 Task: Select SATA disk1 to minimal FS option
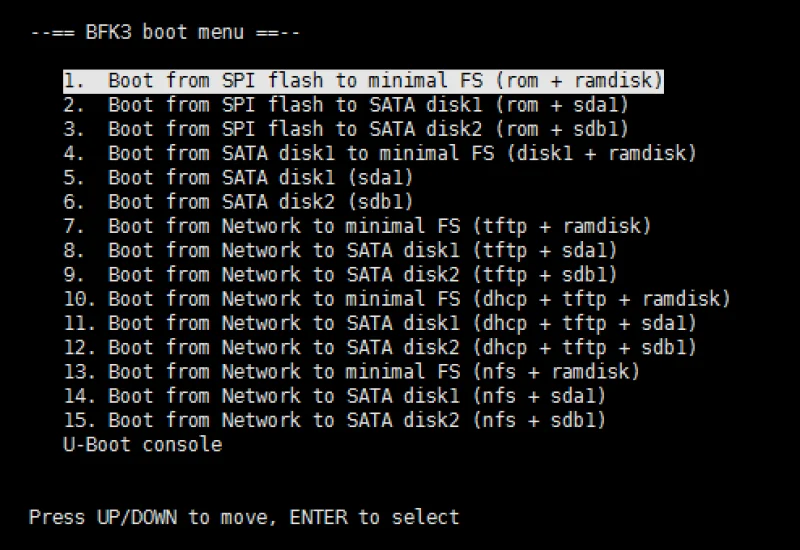coord(380,153)
